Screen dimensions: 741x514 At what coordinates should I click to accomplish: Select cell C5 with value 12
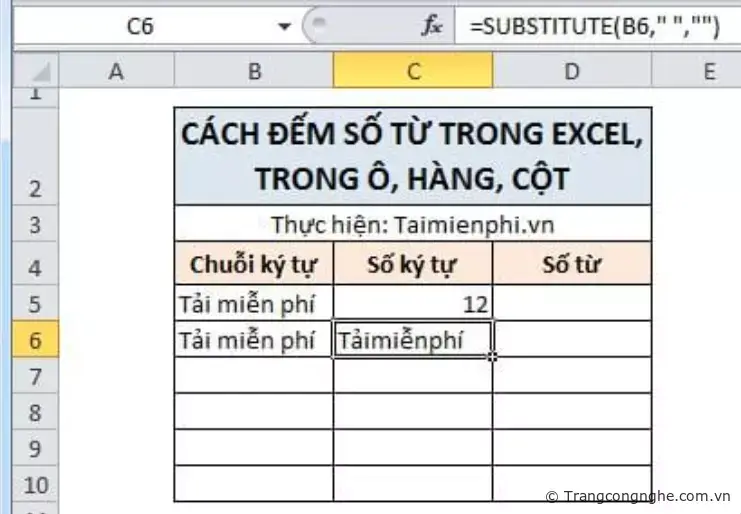tap(412, 303)
